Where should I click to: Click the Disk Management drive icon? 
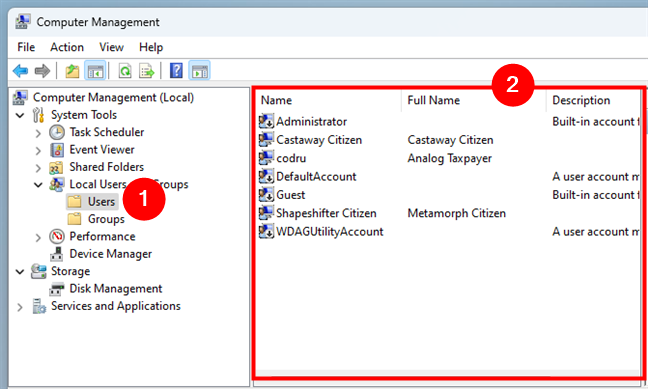click(57, 289)
